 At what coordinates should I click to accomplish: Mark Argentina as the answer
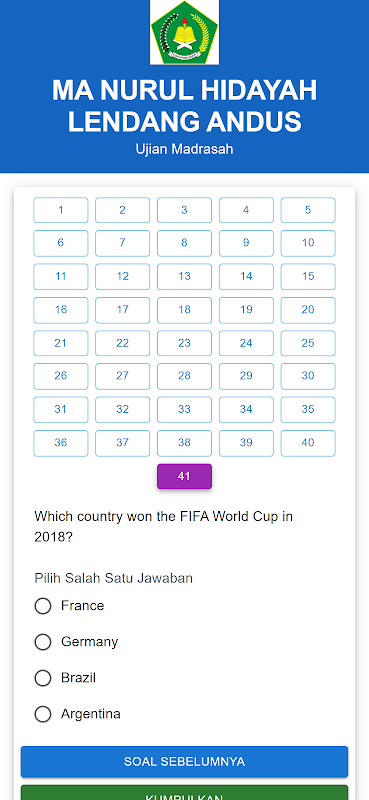43,714
